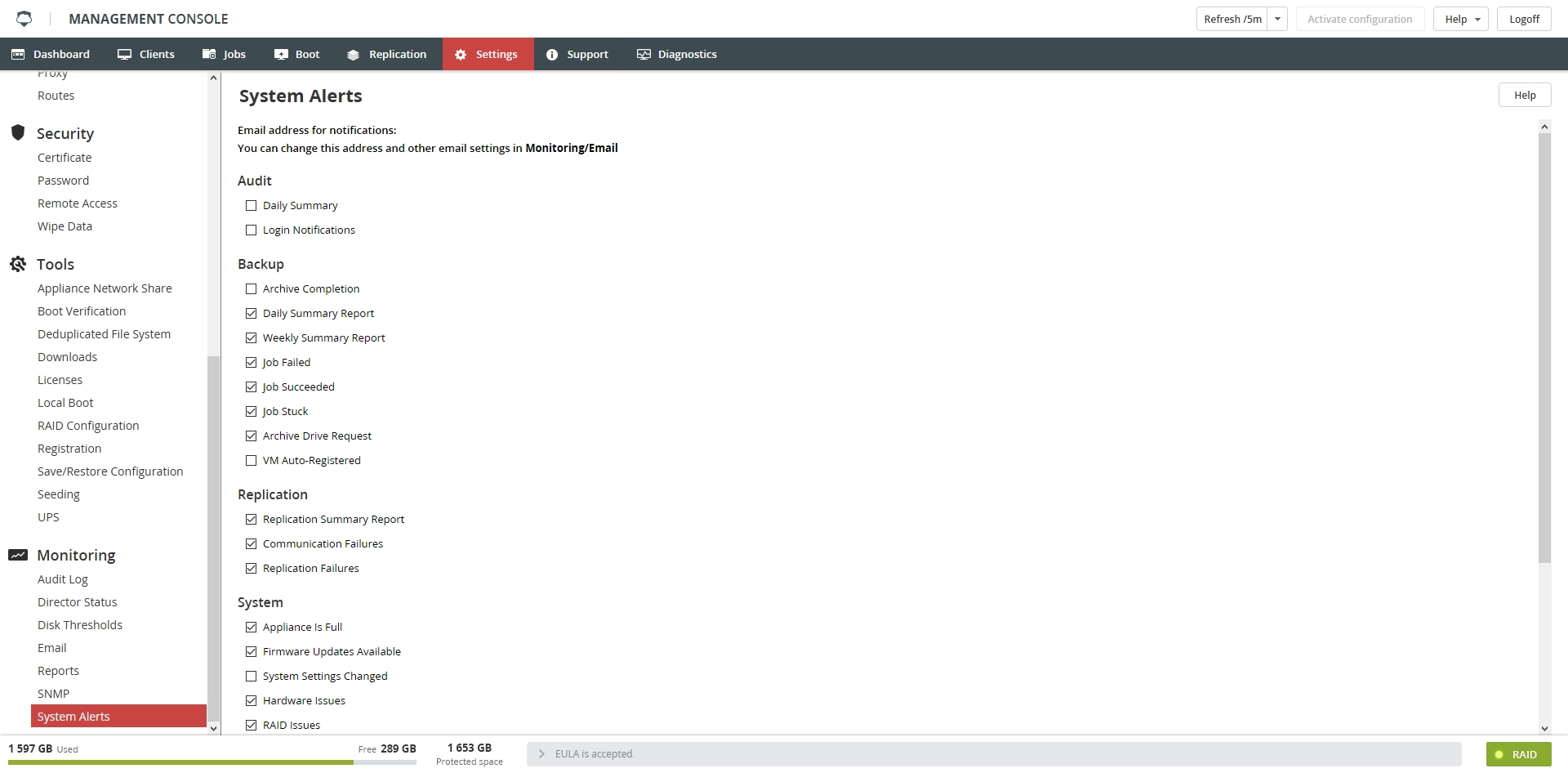
Task: Select RAID Configuration in sidebar
Action: click(x=88, y=426)
